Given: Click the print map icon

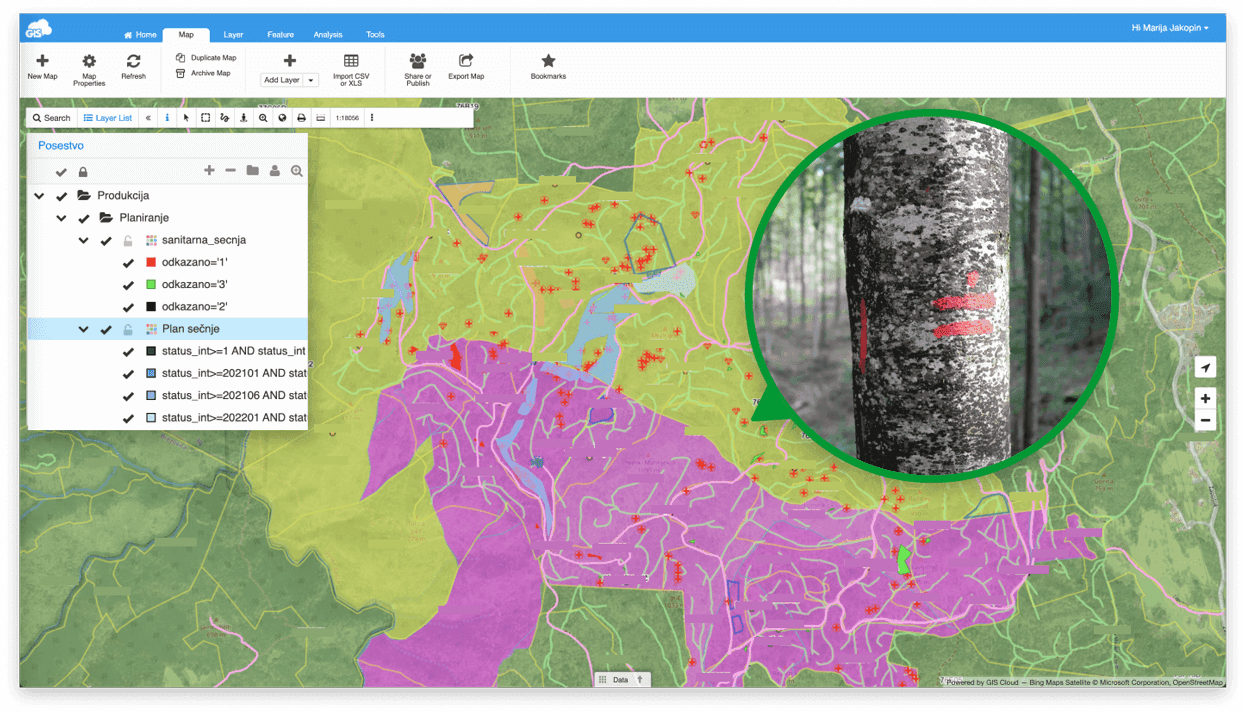Looking at the screenshot, I should [301, 118].
